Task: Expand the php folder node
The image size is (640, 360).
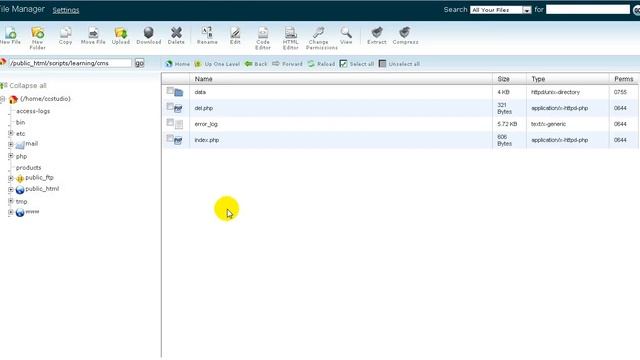Action: pyautogui.click(x=11, y=156)
